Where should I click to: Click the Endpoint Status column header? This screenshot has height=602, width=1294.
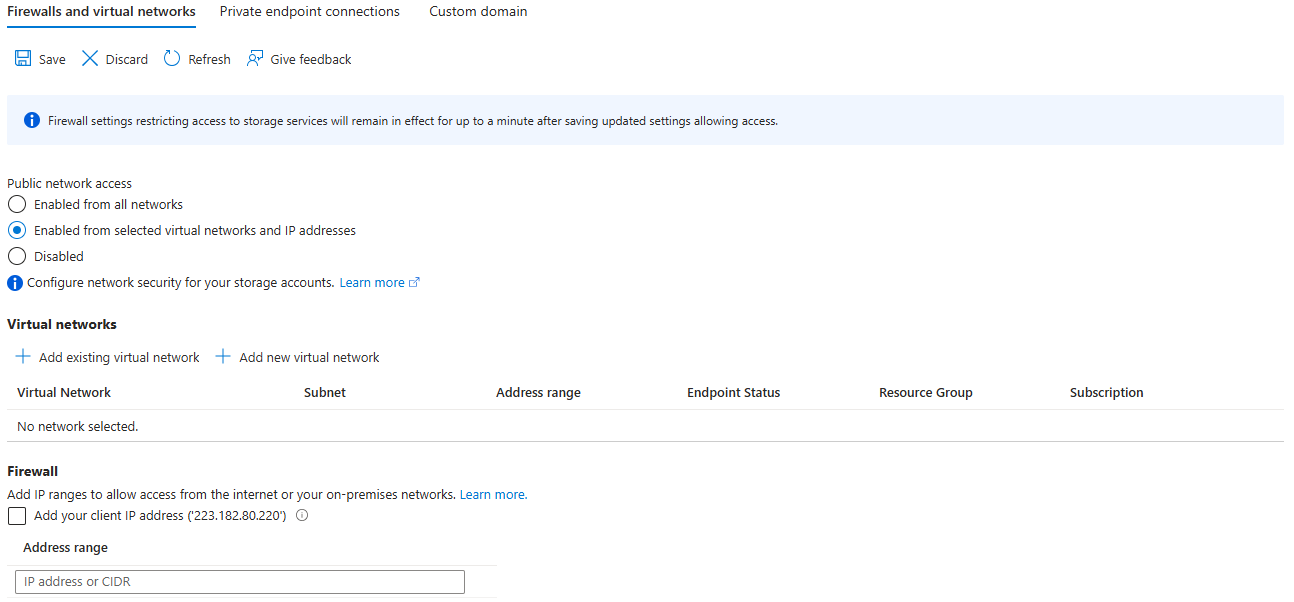[733, 392]
